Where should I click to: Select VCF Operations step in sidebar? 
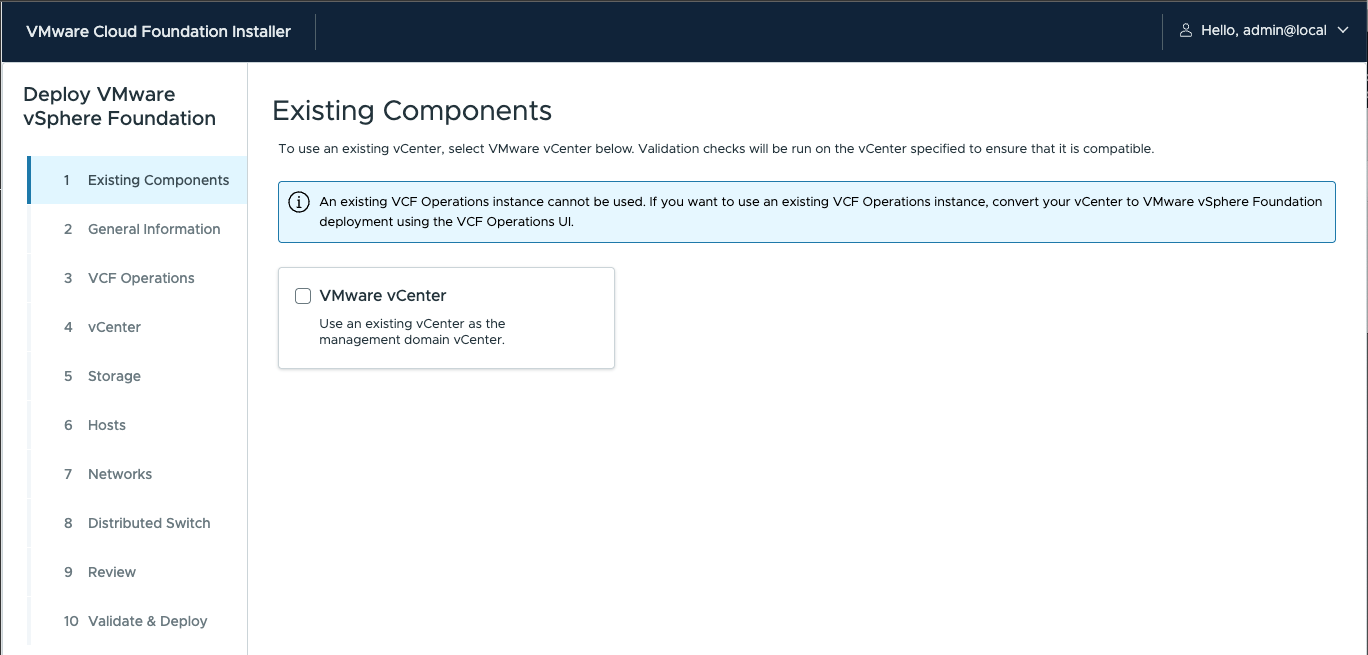pyautogui.click(x=141, y=278)
